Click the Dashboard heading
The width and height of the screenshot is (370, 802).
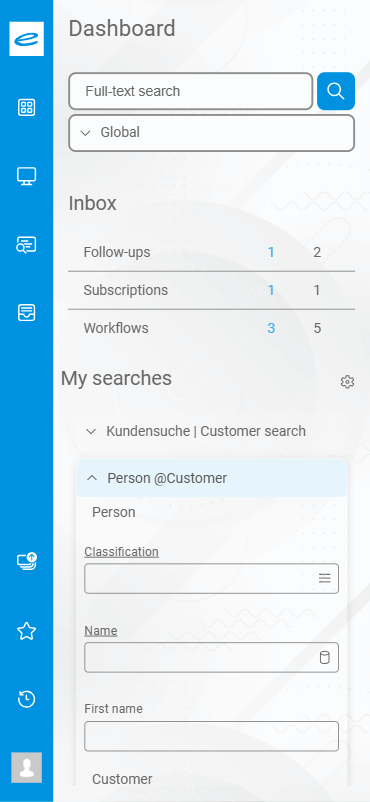122,29
